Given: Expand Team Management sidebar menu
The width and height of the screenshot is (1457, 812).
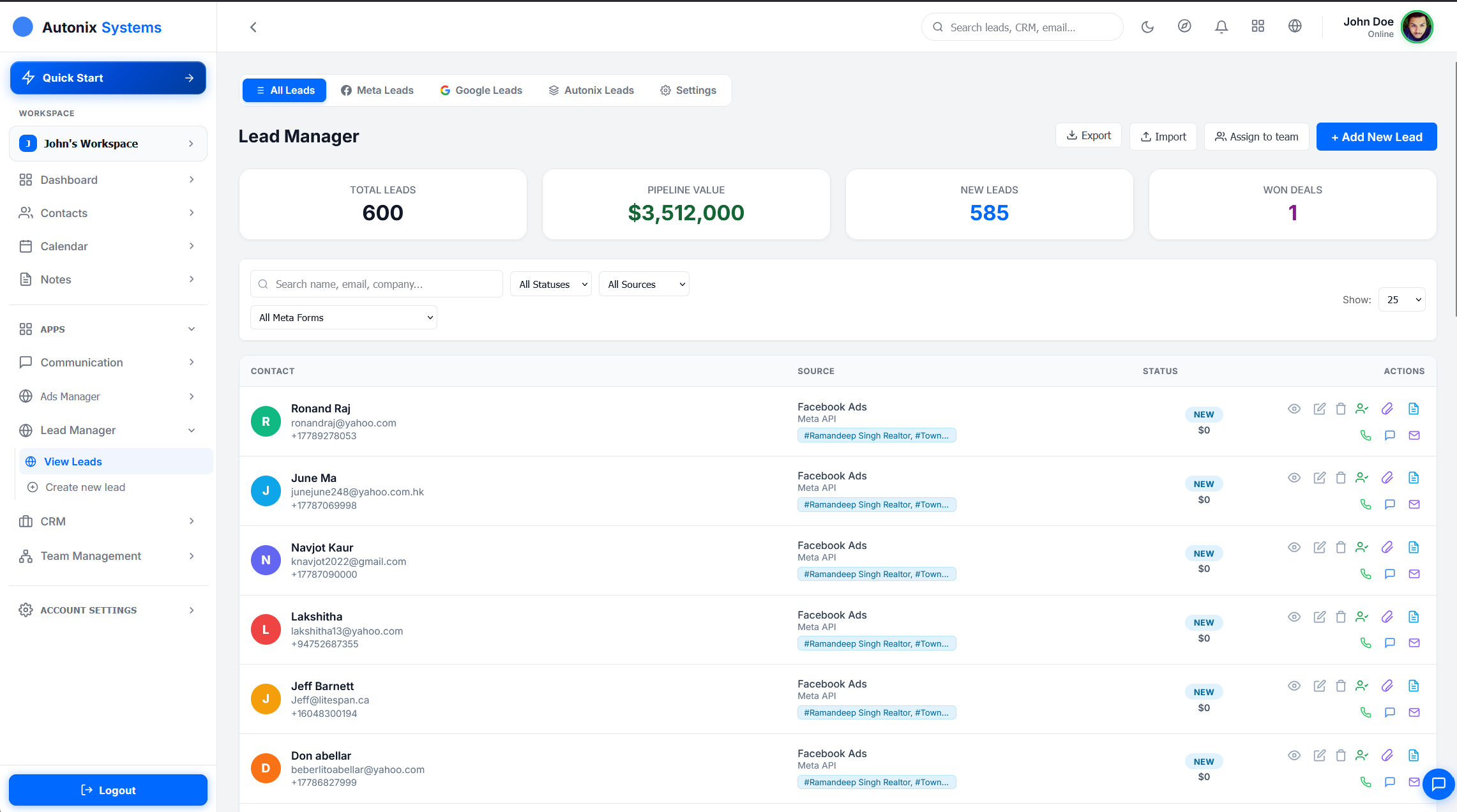Looking at the screenshot, I should point(108,556).
